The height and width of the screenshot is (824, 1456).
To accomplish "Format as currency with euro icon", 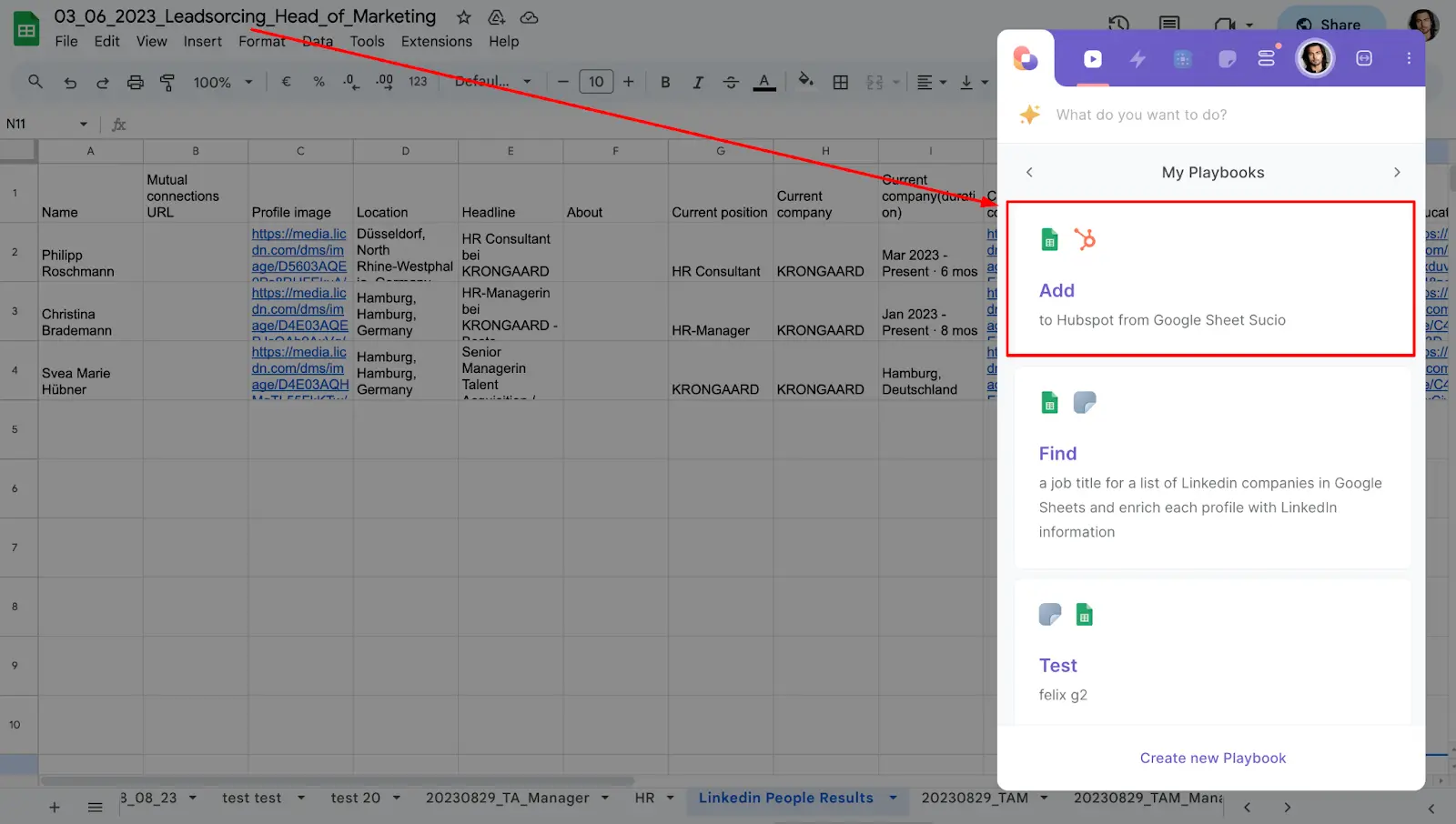I will pyautogui.click(x=286, y=82).
